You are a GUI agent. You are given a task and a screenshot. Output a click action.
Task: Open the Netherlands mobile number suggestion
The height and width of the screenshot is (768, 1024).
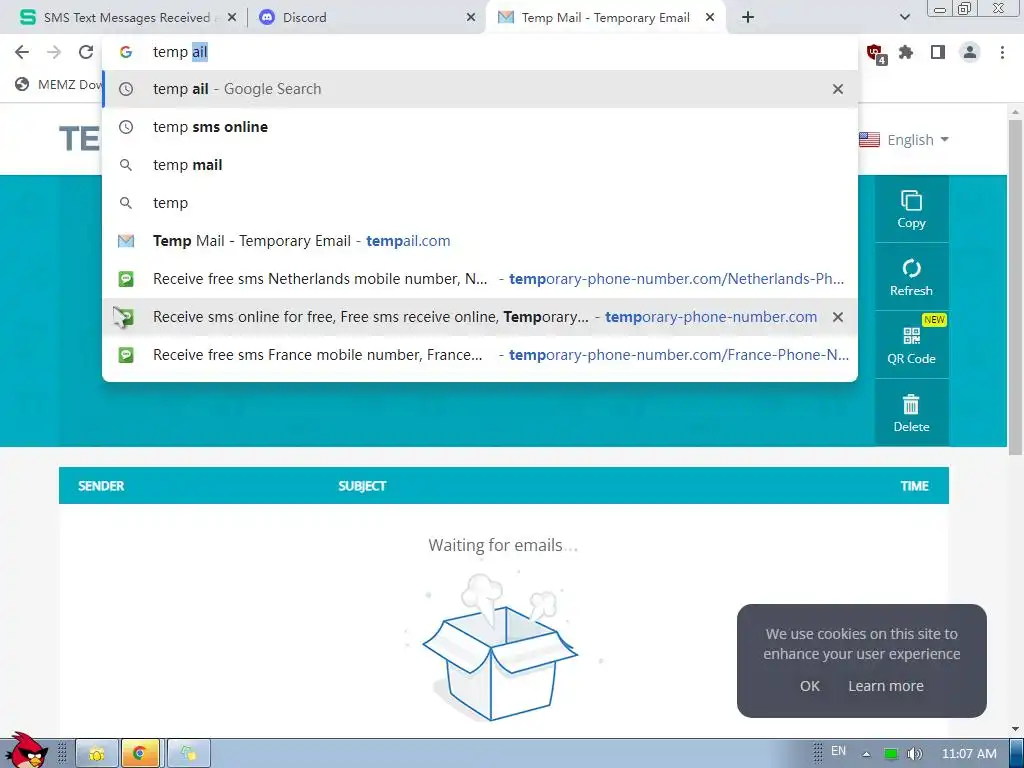pos(480,279)
